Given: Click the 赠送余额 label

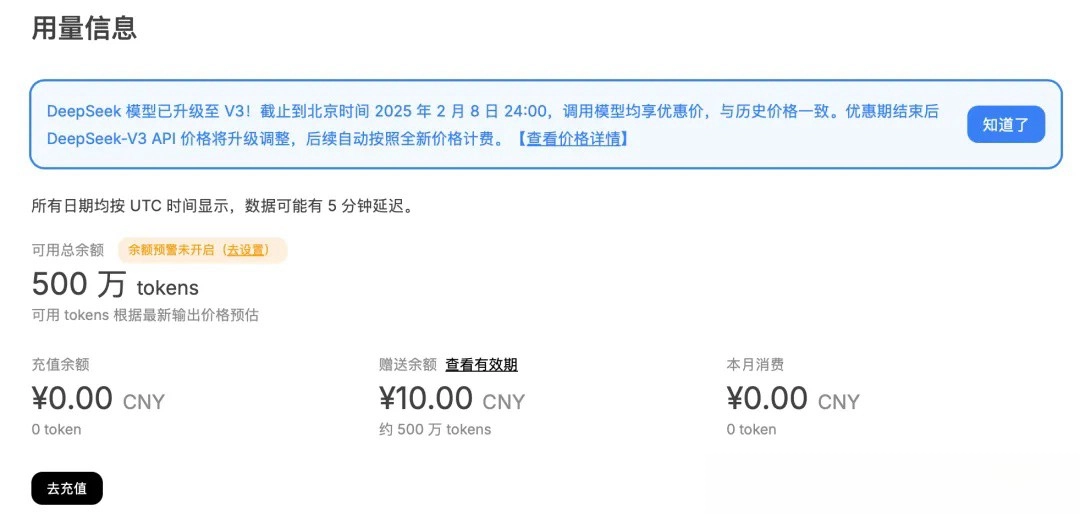Looking at the screenshot, I should coord(408,365).
